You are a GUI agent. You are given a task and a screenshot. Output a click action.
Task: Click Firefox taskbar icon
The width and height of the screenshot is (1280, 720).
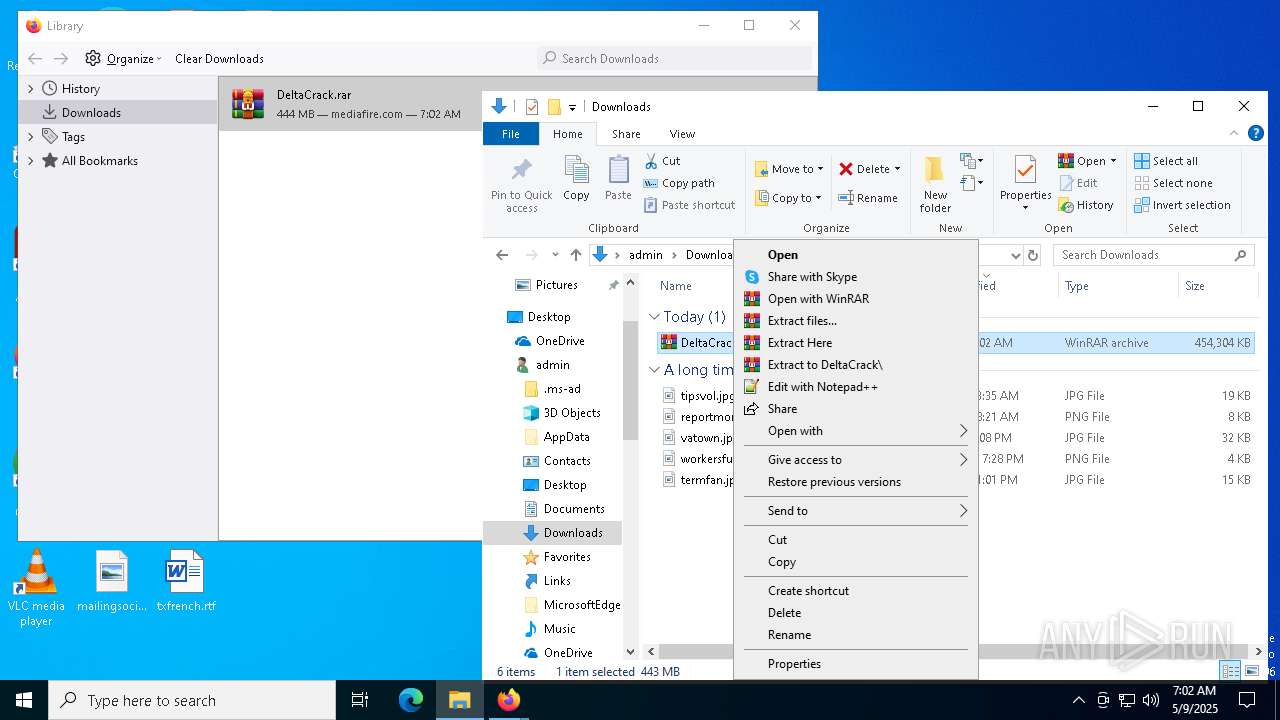[x=509, y=700]
